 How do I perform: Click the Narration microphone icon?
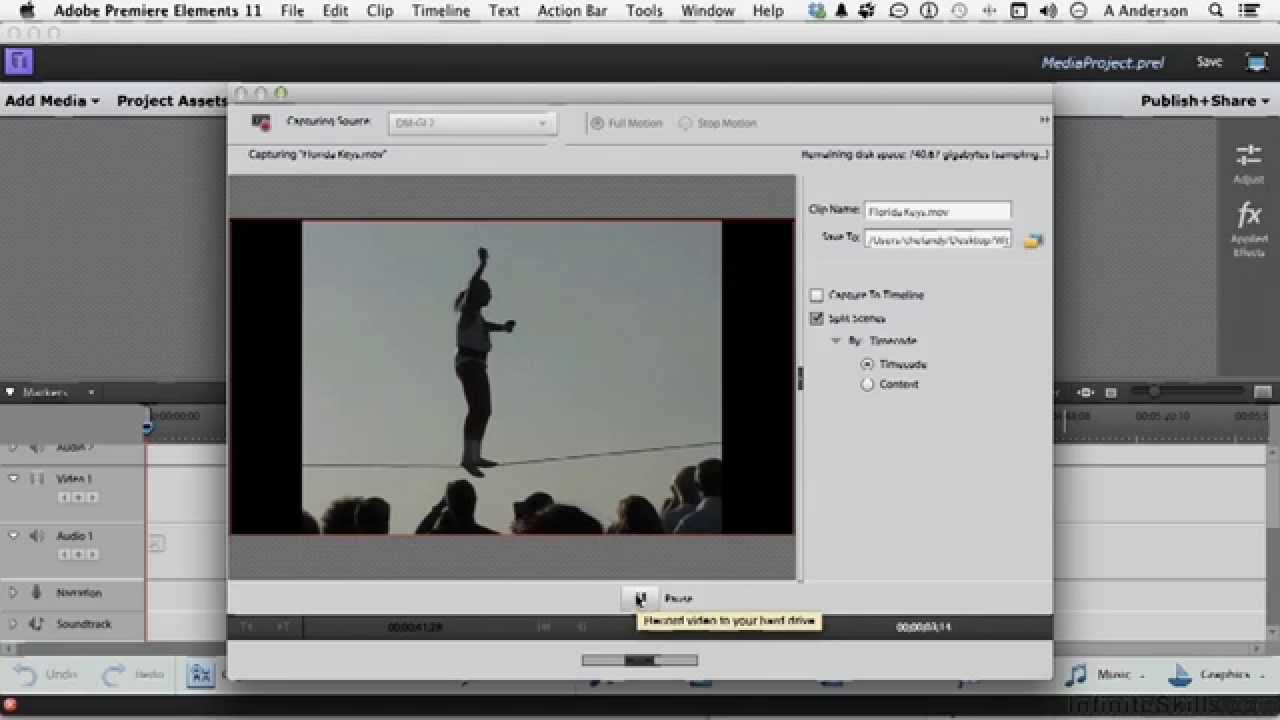(x=37, y=592)
